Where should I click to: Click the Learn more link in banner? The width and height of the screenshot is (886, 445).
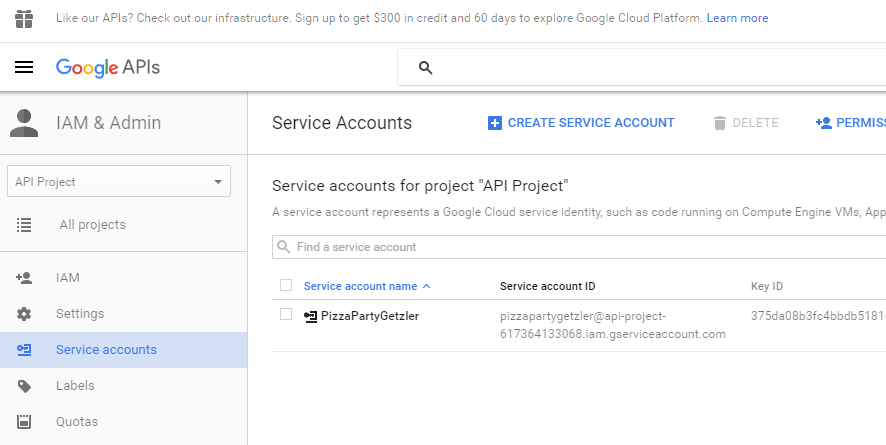pos(737,18)
